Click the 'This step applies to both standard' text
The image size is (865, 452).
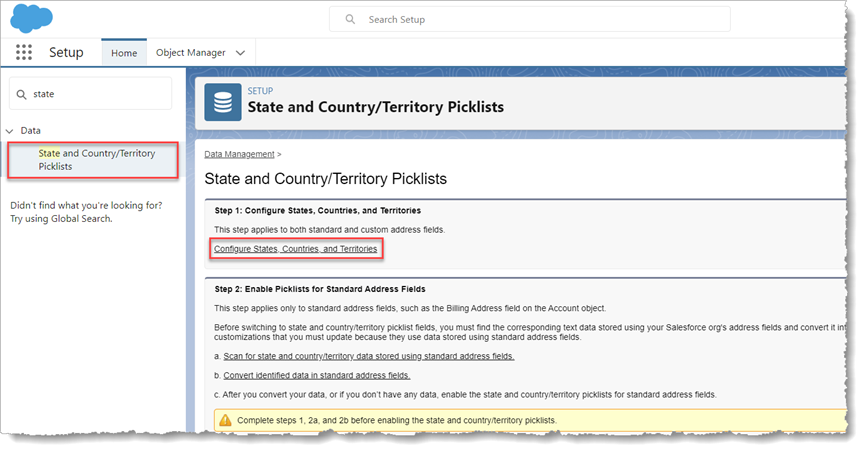coord(329,230)
